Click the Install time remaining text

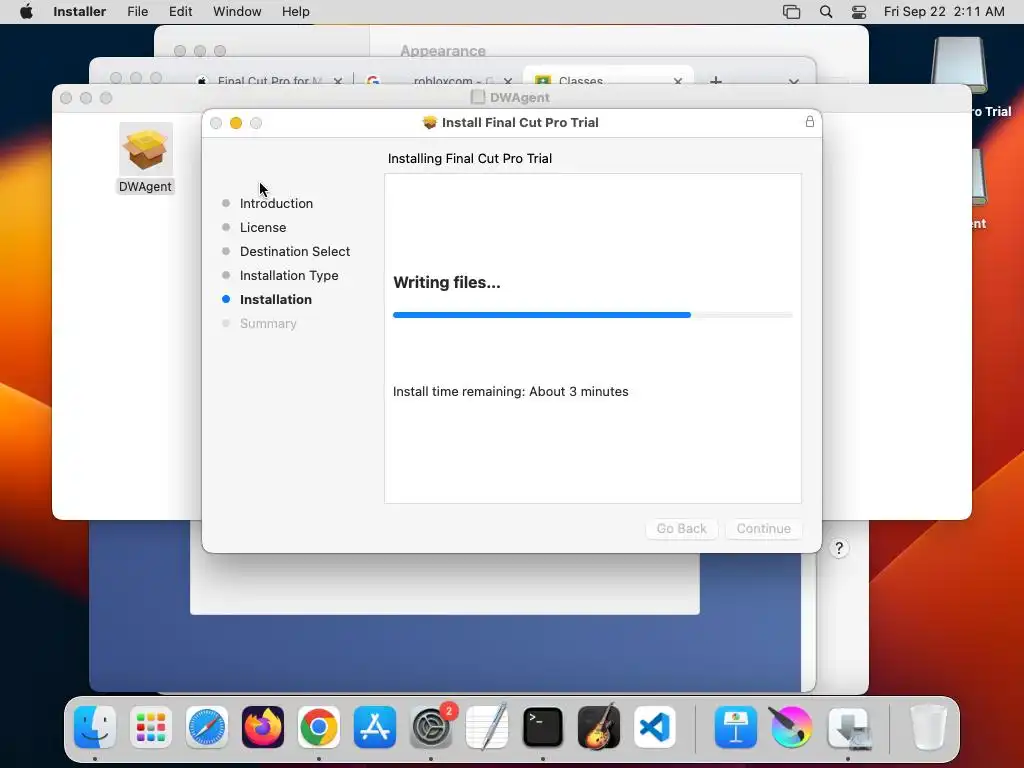[510, 391]
